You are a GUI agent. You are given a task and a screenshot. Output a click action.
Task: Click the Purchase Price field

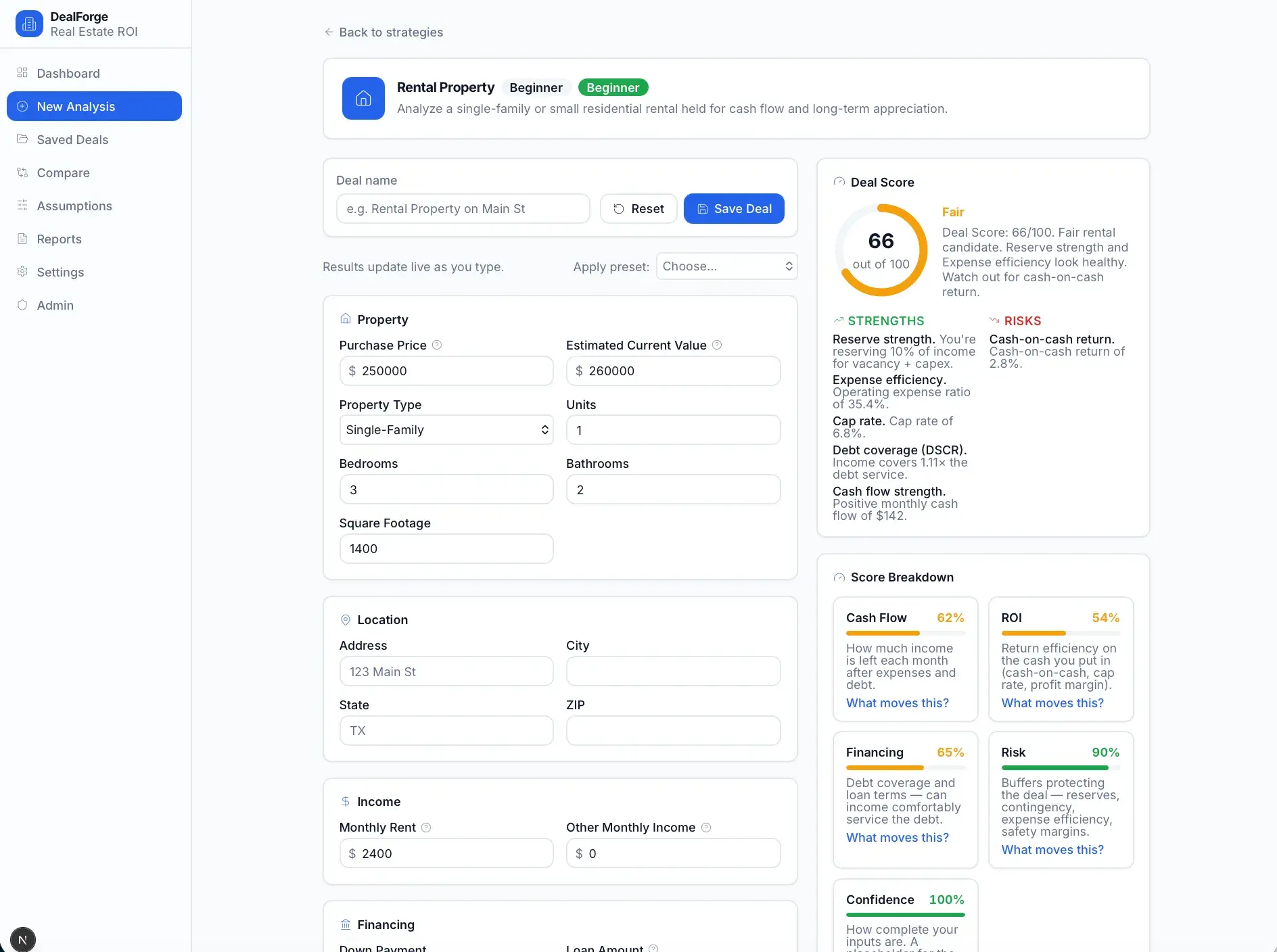point(446,371)
